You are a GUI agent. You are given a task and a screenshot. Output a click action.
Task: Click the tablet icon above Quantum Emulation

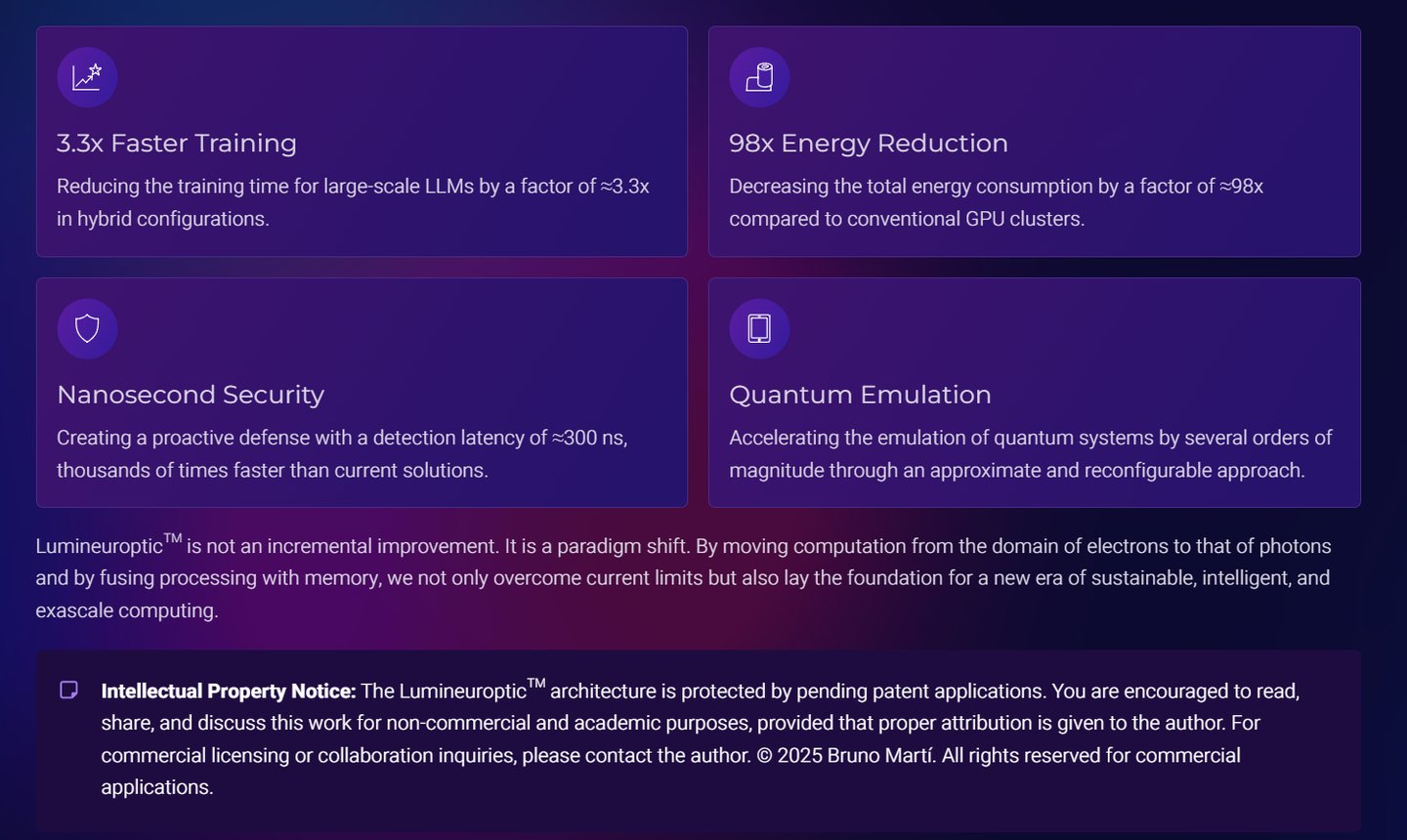pos(759,328)
